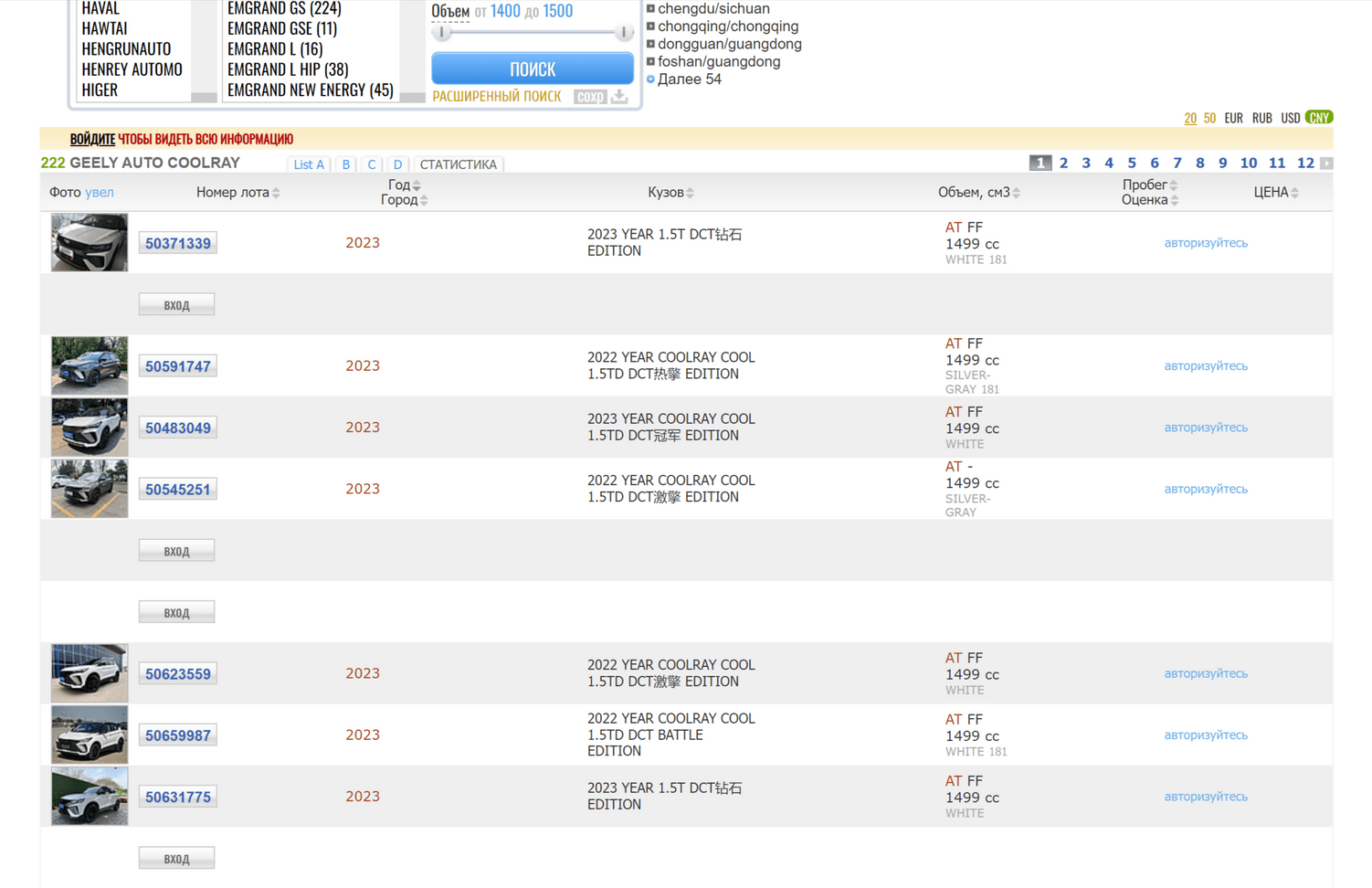Switch currency to USD
The height and width of the screenshot is (888, 1372).
(x=1290, y=118)
